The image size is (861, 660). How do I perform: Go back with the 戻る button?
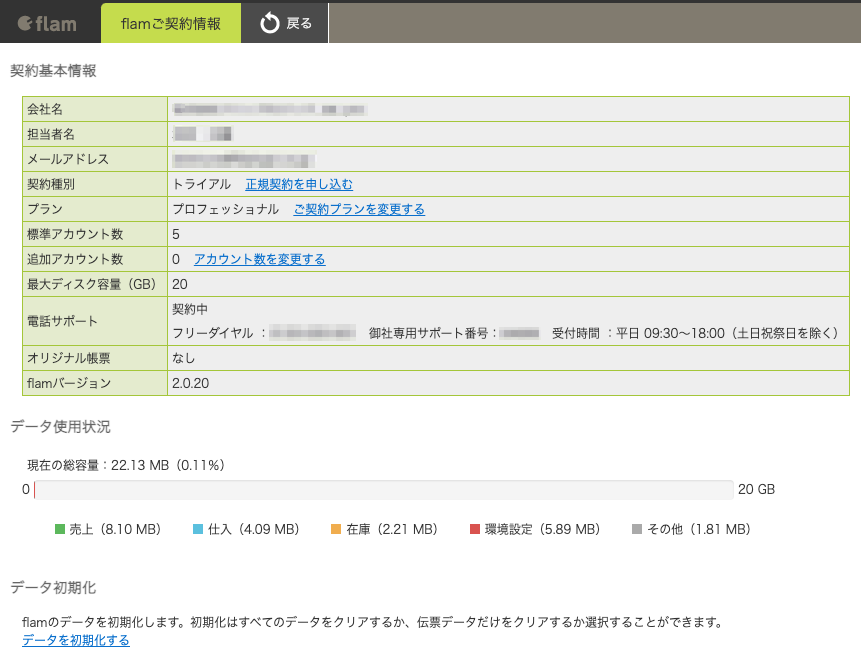(285, 23)
